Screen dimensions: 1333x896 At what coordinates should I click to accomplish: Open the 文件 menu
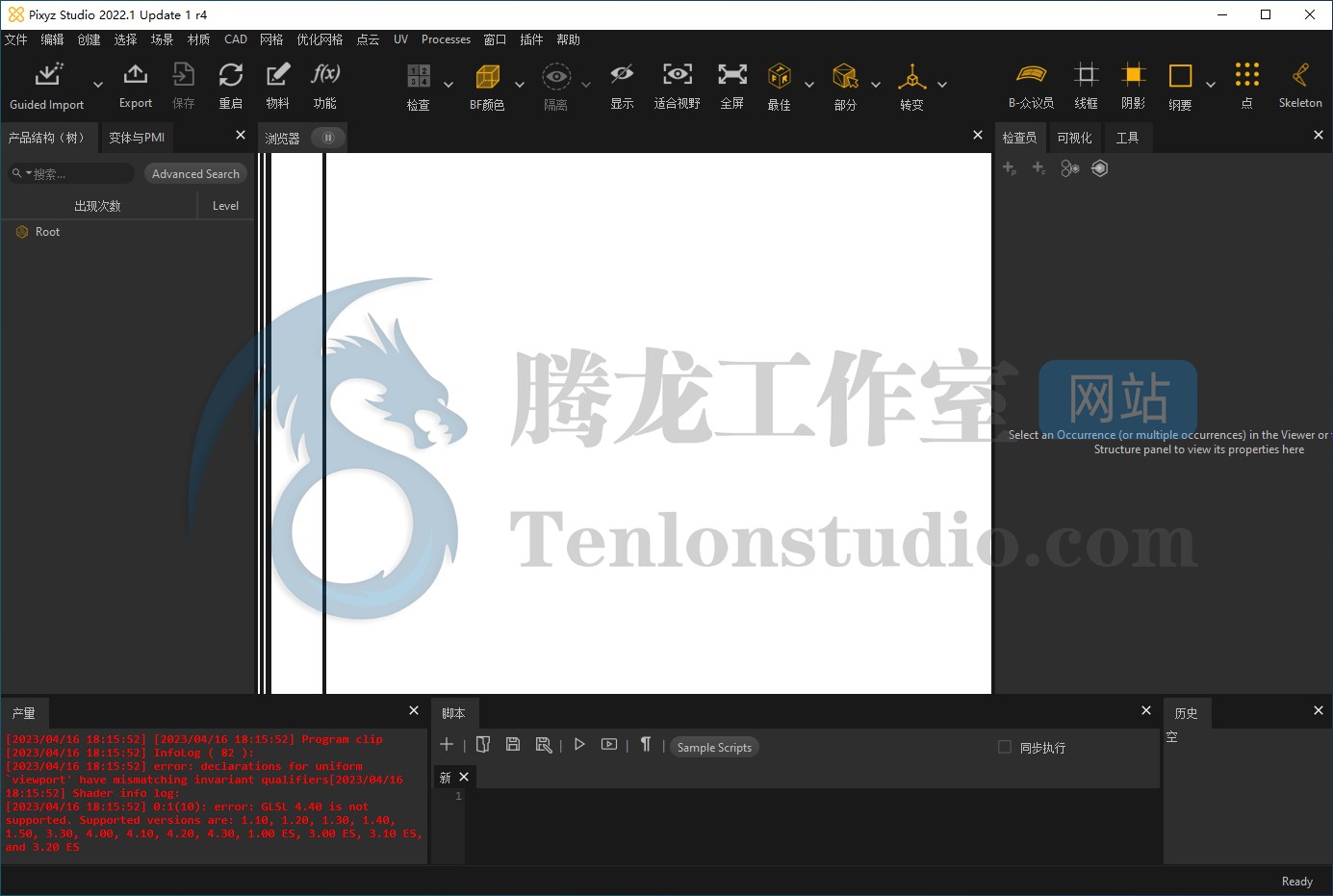16,39
